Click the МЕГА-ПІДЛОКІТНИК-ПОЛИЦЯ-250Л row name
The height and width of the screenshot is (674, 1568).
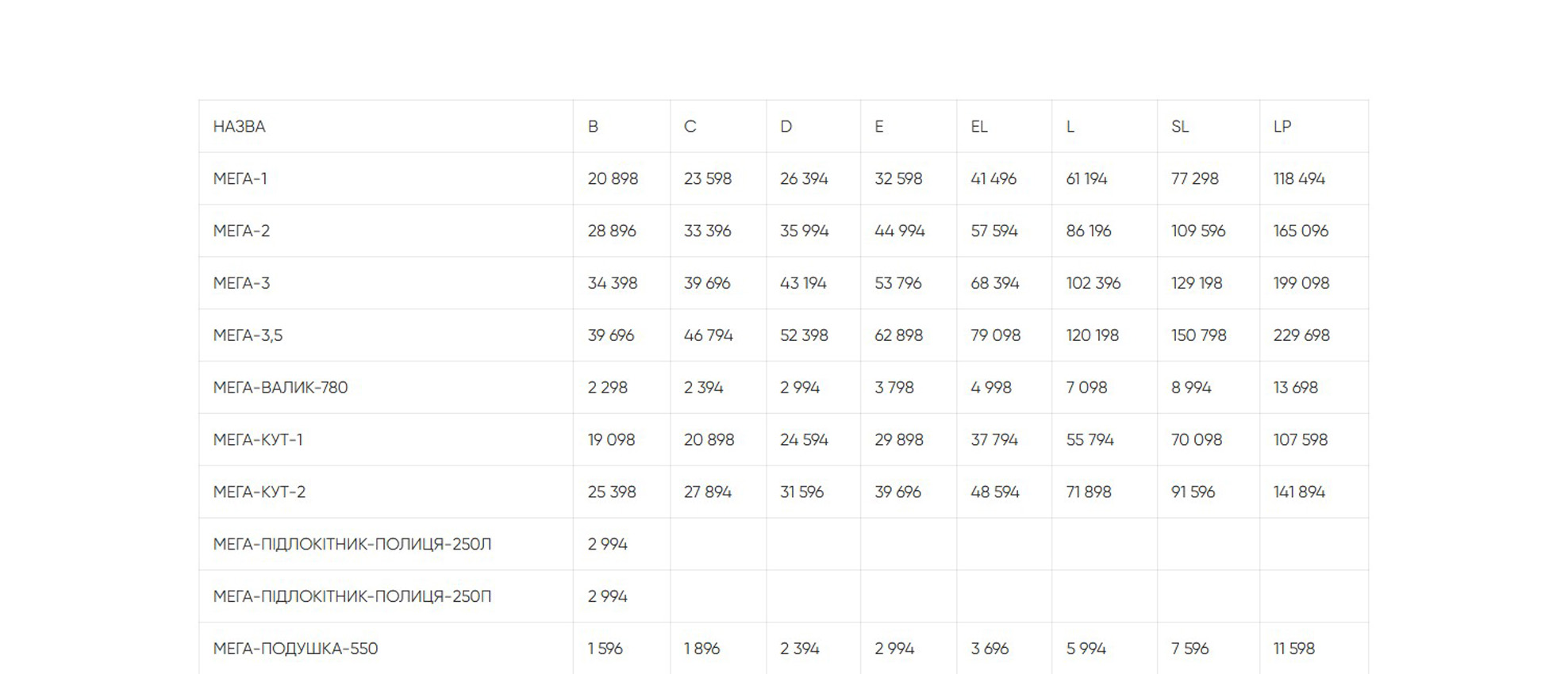[352, 545]
